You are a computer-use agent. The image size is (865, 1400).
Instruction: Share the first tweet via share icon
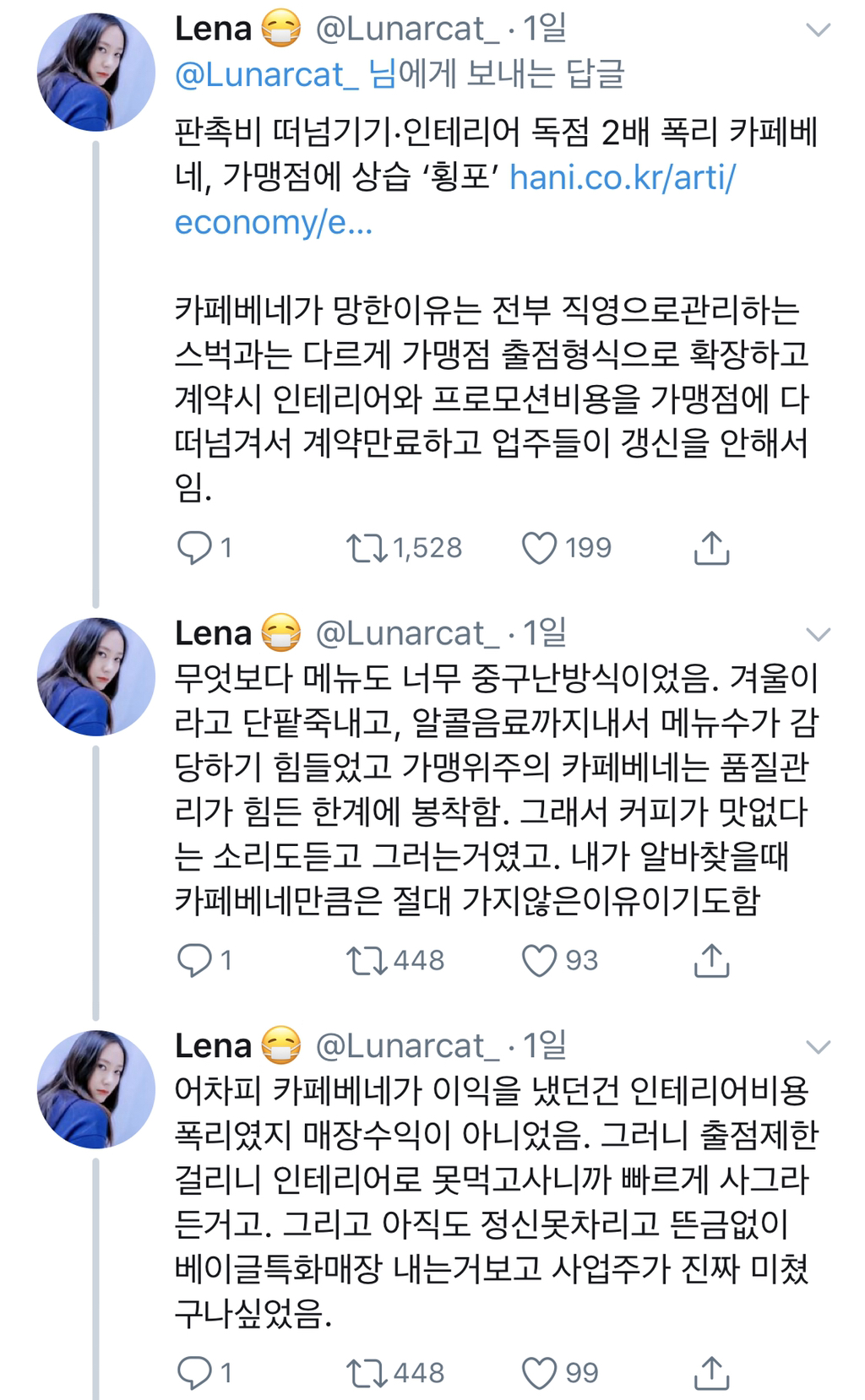(711, 548)
